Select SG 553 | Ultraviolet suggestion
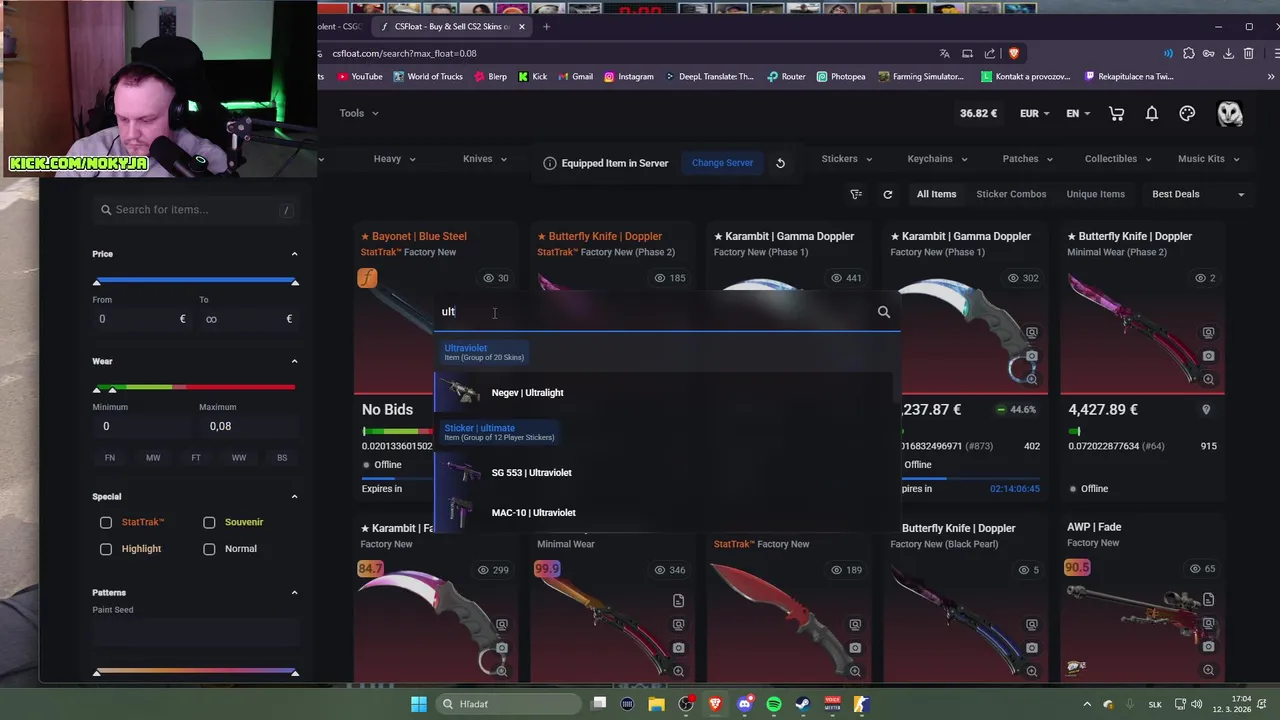Screen dimensions: 1280x720 pos(664,472)
